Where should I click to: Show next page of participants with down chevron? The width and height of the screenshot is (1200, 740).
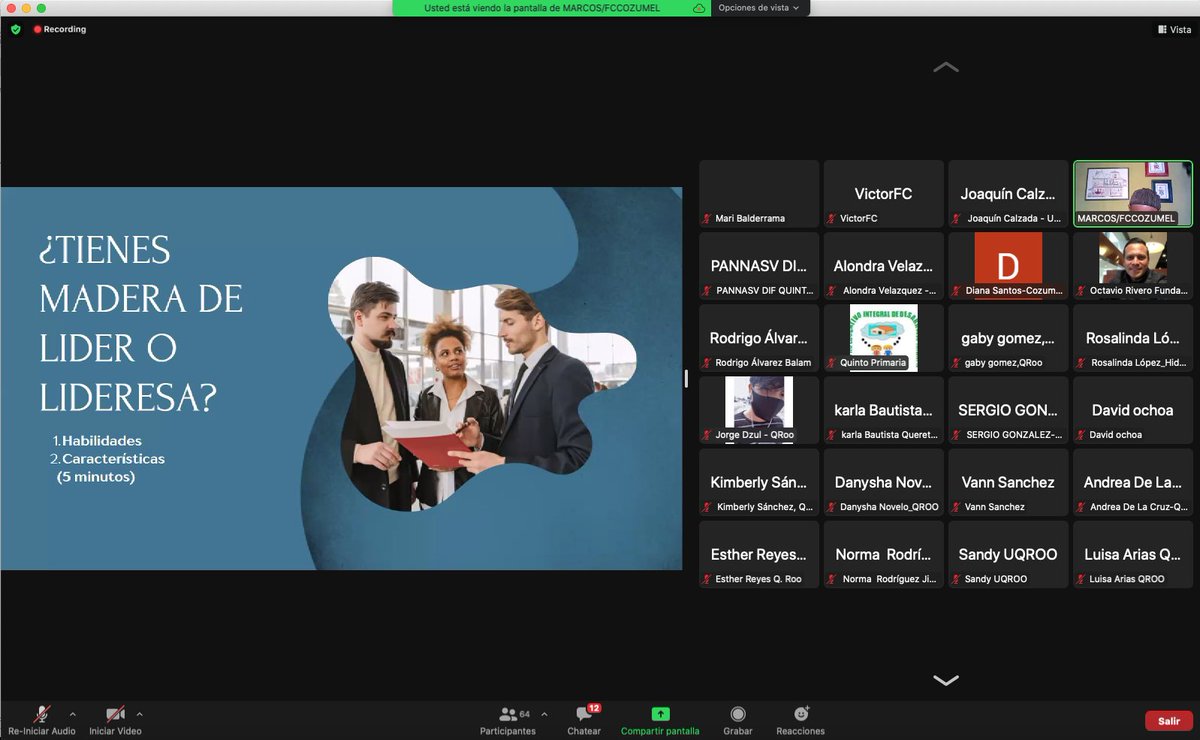coord(945,680)
